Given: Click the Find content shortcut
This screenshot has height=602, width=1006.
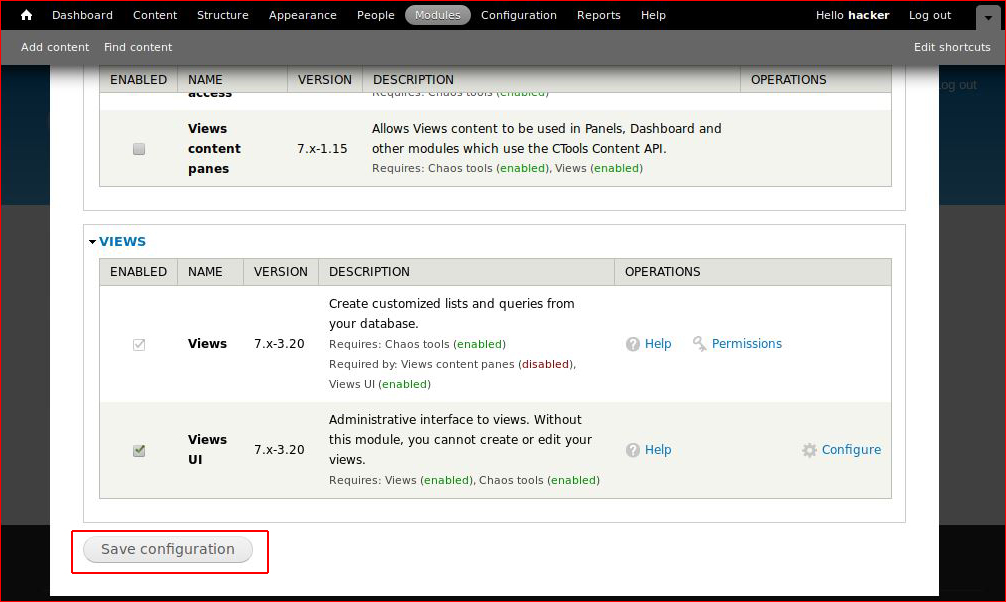Looking at the screenshot, I should 138,47.
